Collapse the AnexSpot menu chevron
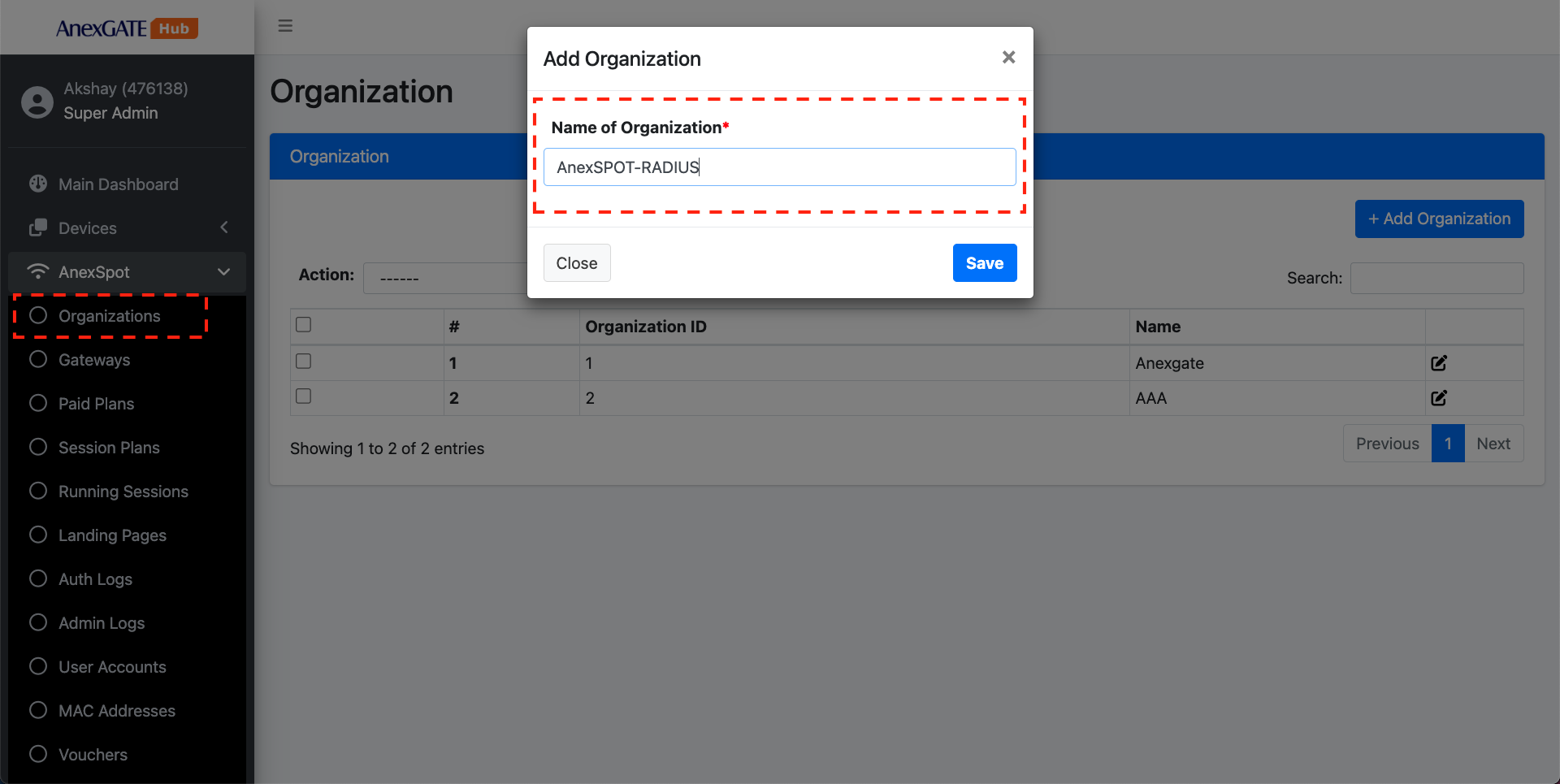Image resolution: width=1560 pixels, height=784 pixels. 224,272
